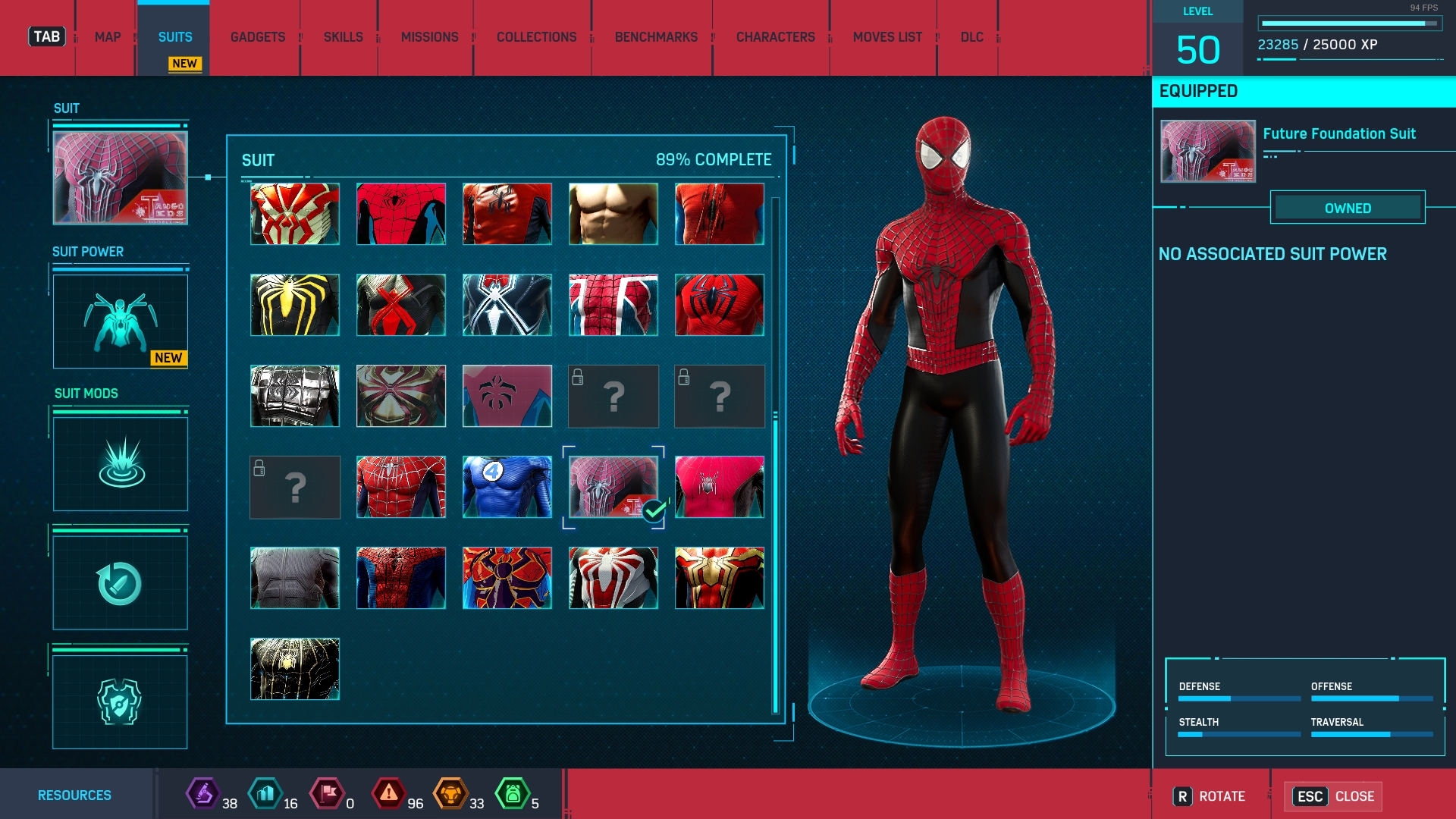Click the green backpack token resource icon

(513, 794)
